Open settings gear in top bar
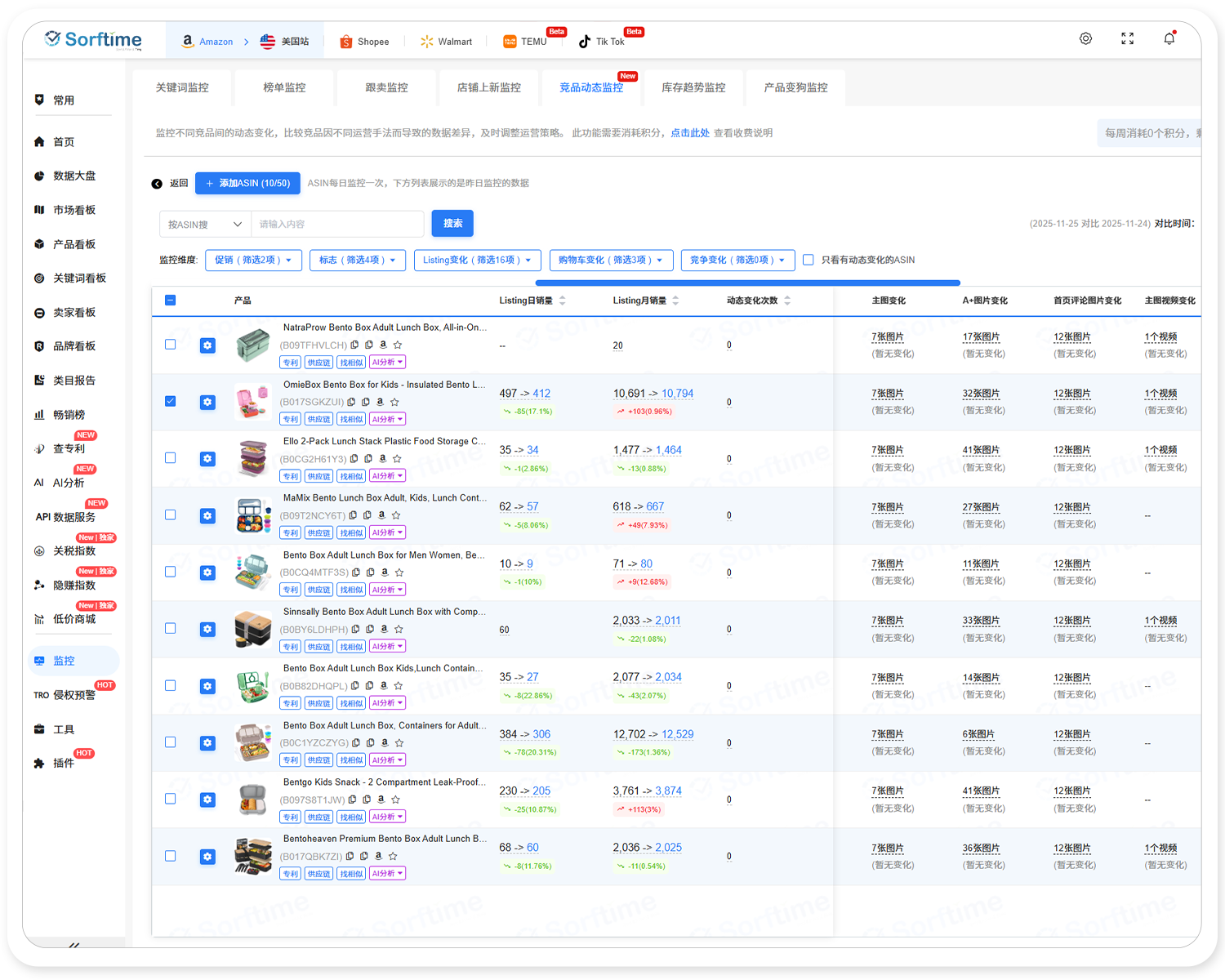Viewport: 1225px width, 980px height. (1085, 39)
